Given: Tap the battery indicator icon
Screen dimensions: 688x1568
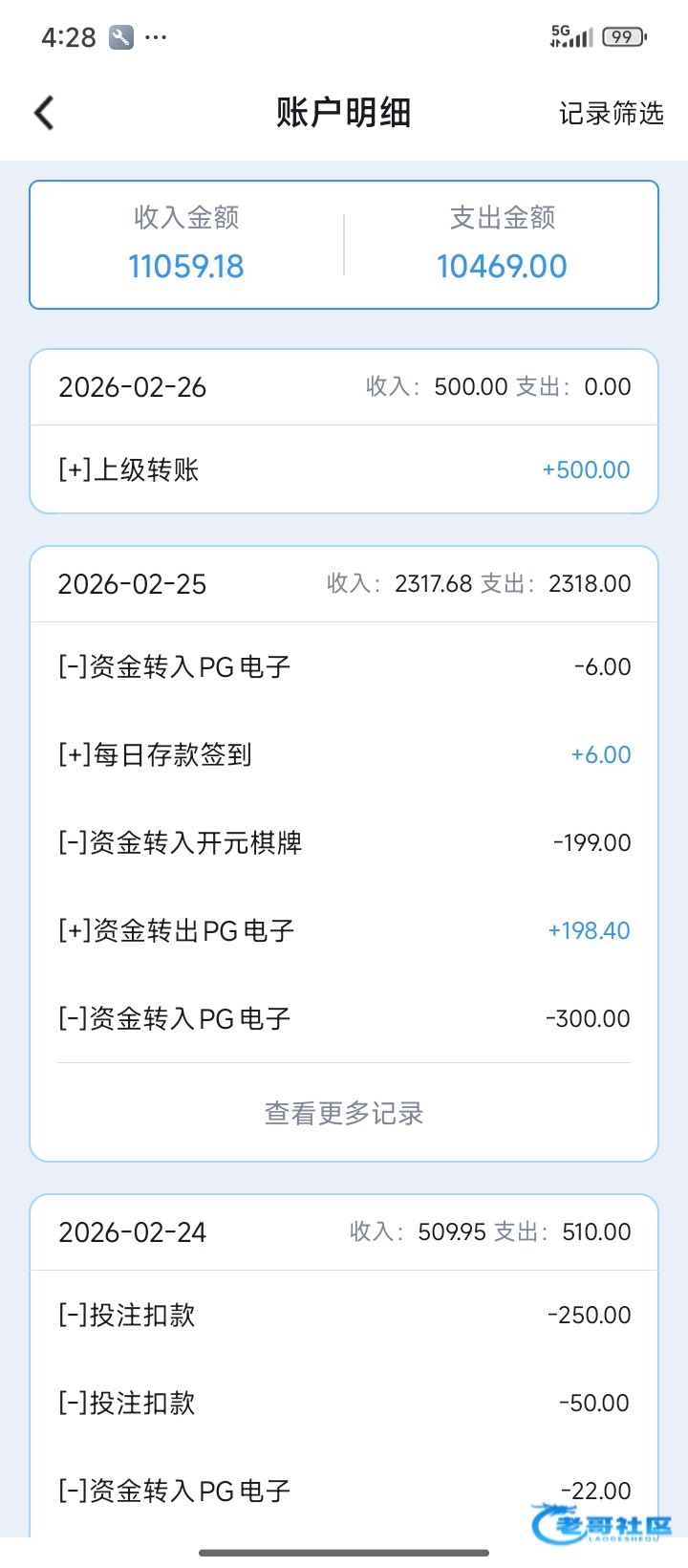Looking at the screenshot, I should tap(624, 37).
